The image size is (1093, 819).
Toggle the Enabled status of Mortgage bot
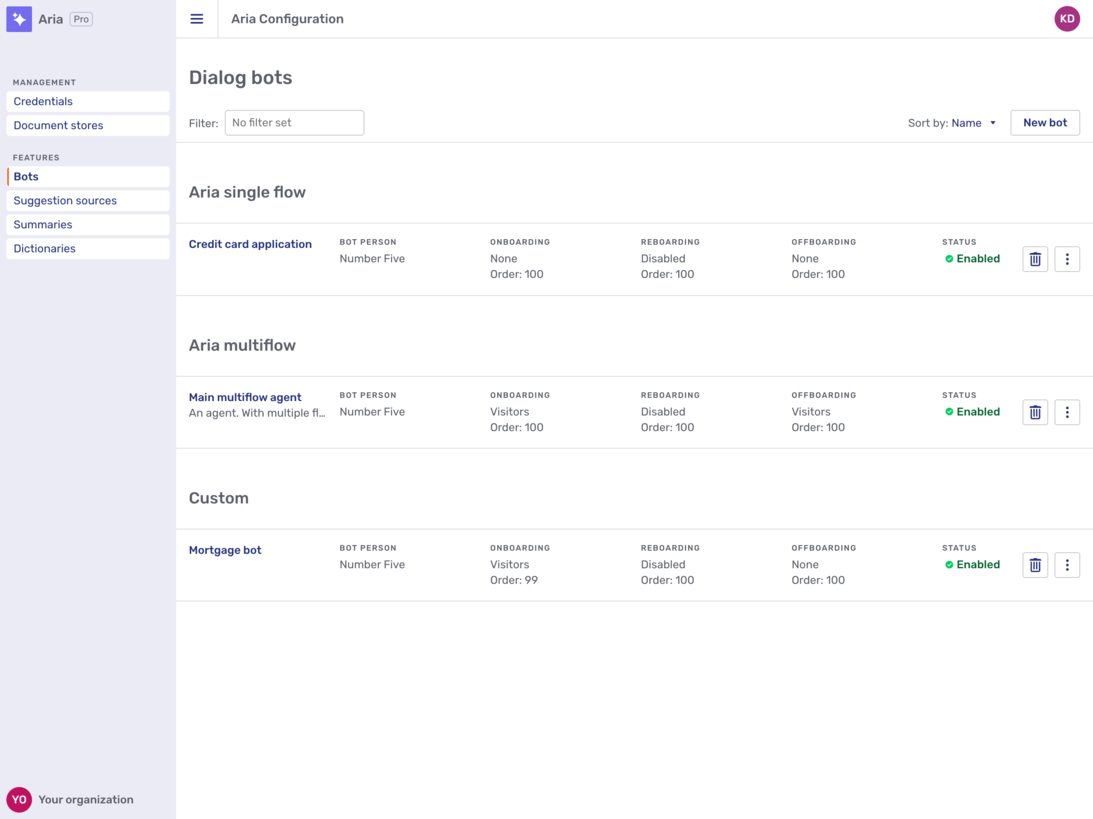pos(972,564)
